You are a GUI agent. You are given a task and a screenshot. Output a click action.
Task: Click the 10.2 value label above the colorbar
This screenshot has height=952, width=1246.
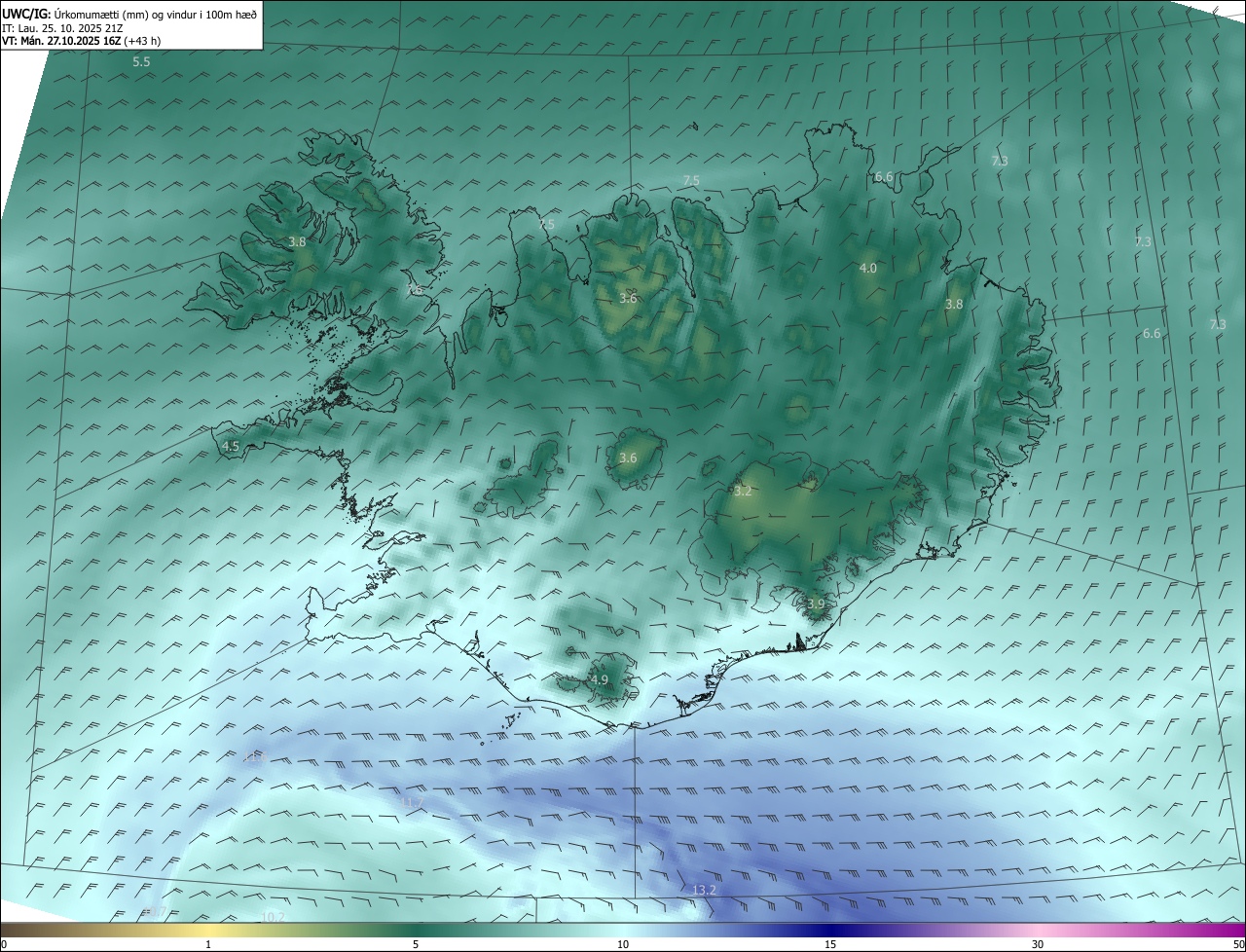point(273,917)
